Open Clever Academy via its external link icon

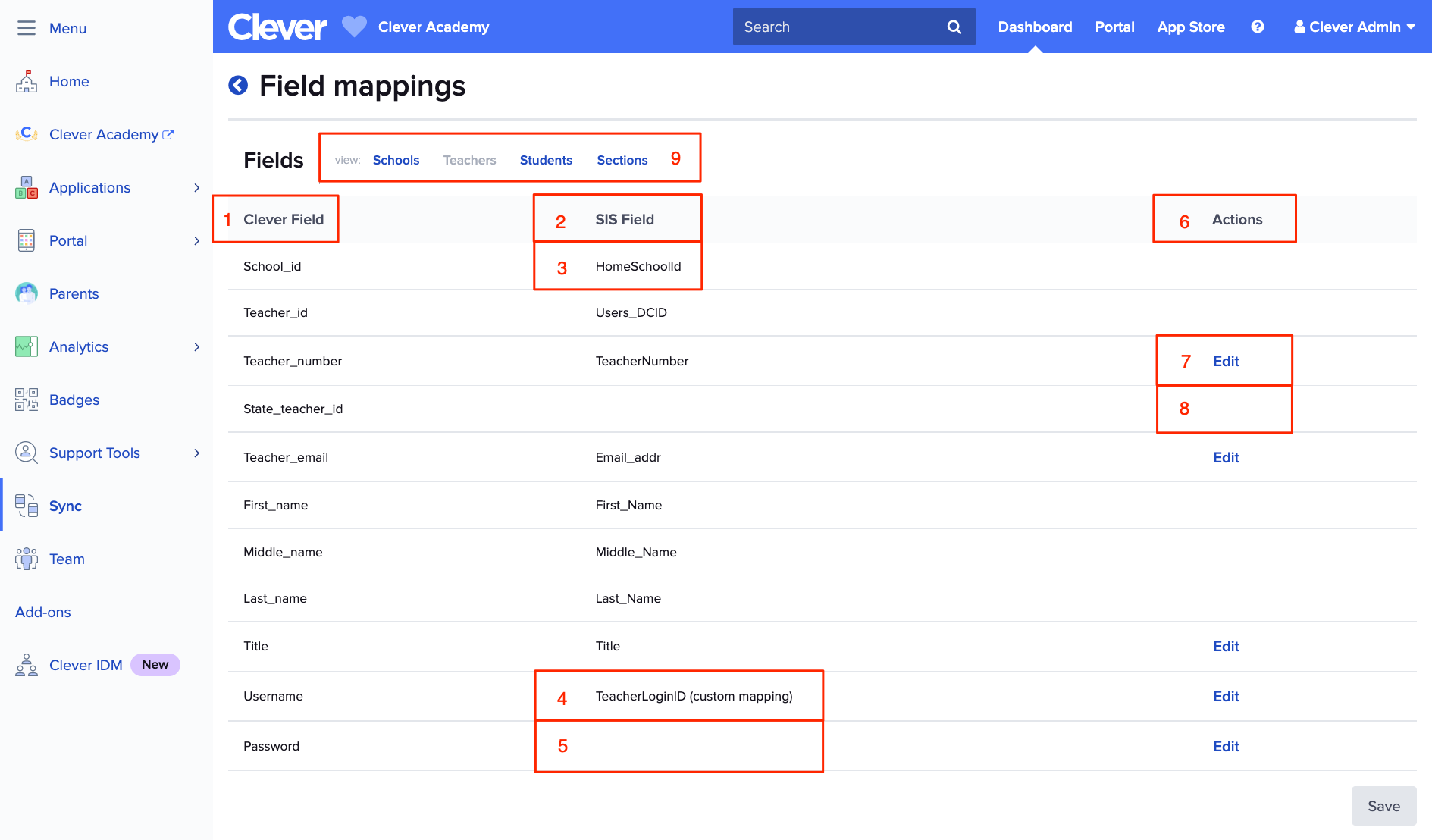point(168,133)
